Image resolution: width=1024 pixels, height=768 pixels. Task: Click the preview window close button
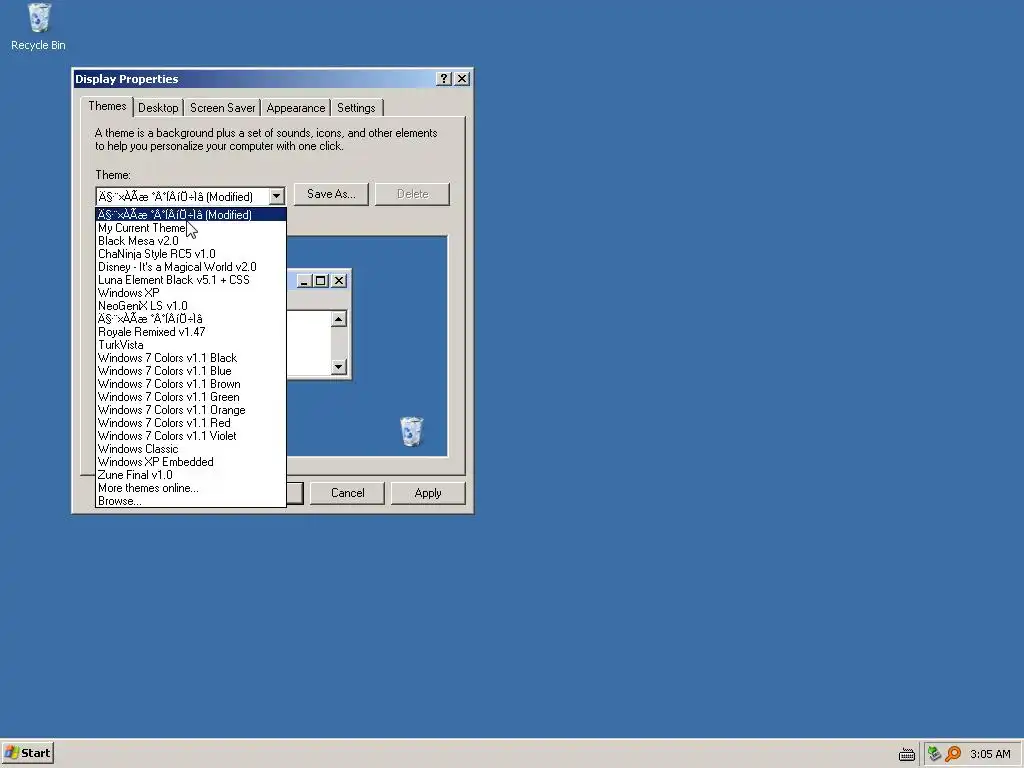tap(339, 281)
